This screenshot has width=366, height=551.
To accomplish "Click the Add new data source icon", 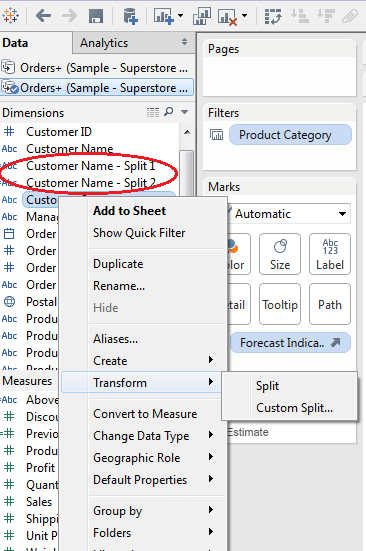I will (130, 16).
